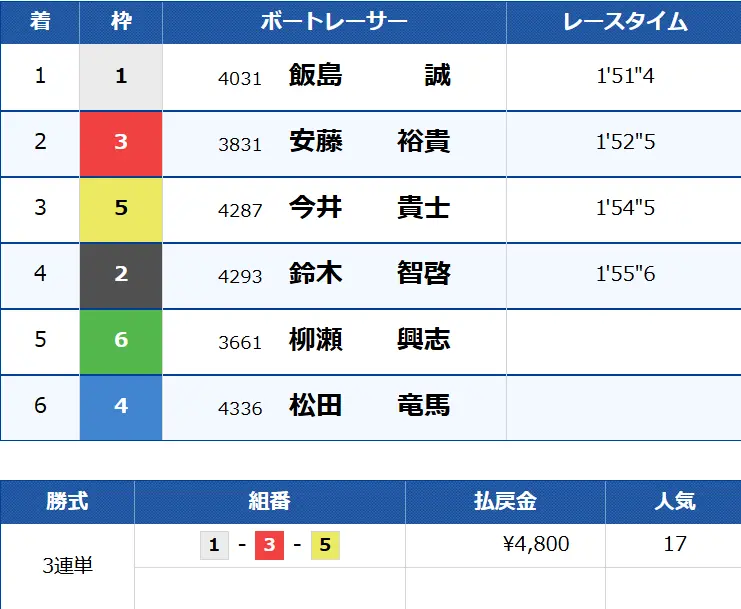Viewport: 741px width, 609px height.
Task: Click the small red 3 in combination
Action: click(x=269, y=546)
